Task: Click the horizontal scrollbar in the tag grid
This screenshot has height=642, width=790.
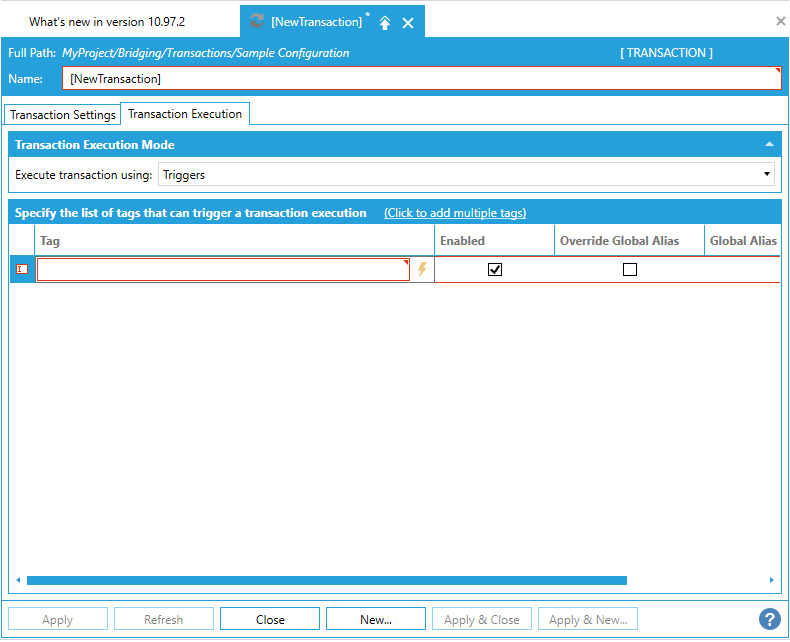Action: (326, 580)
